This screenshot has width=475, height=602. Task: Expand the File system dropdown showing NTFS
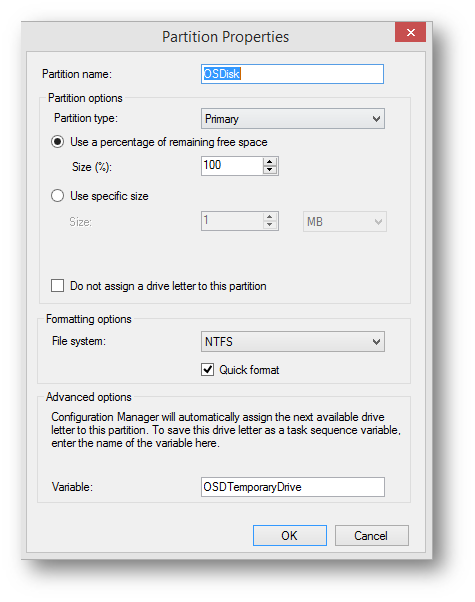pos(293,341)
